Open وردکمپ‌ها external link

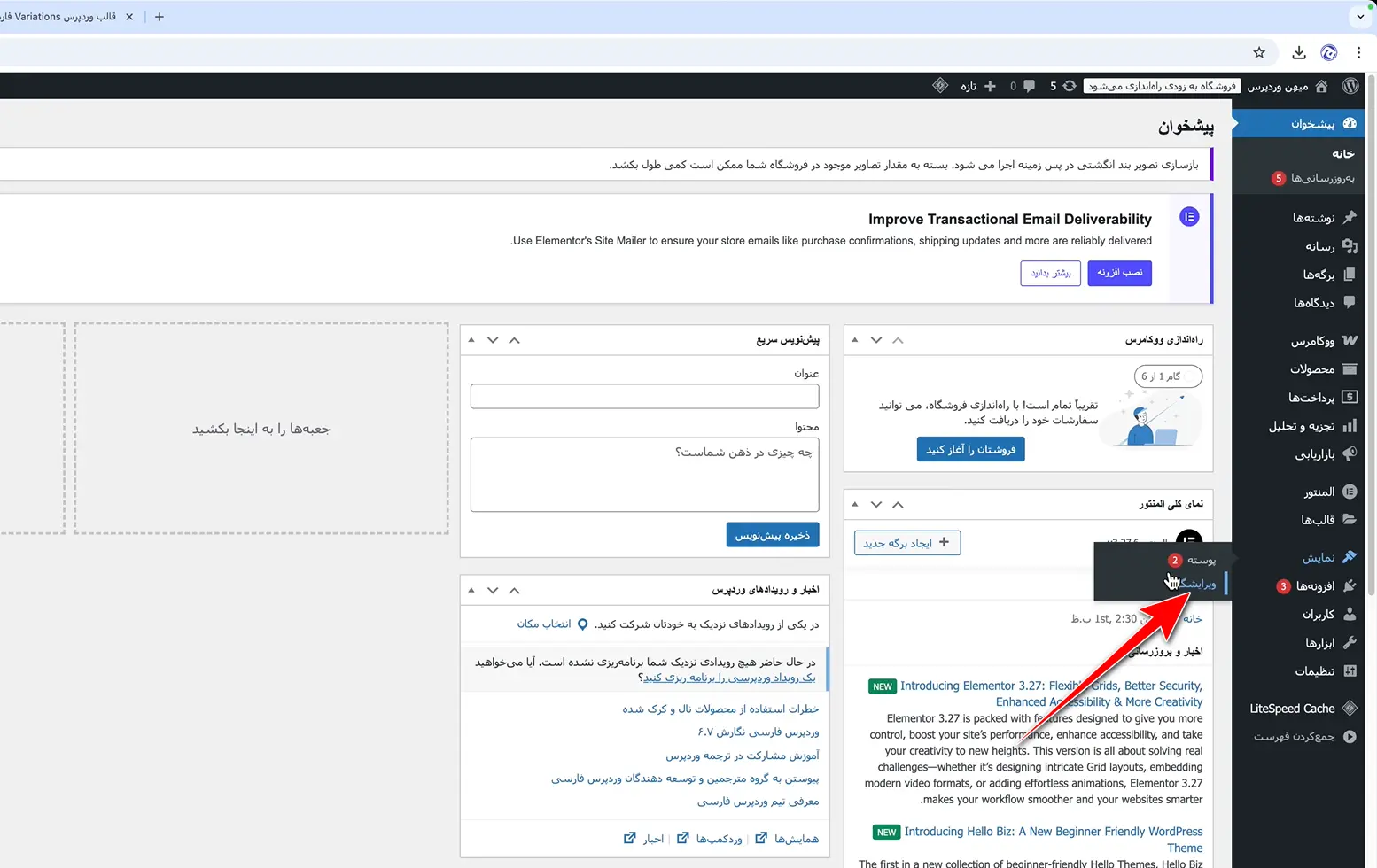710,839
